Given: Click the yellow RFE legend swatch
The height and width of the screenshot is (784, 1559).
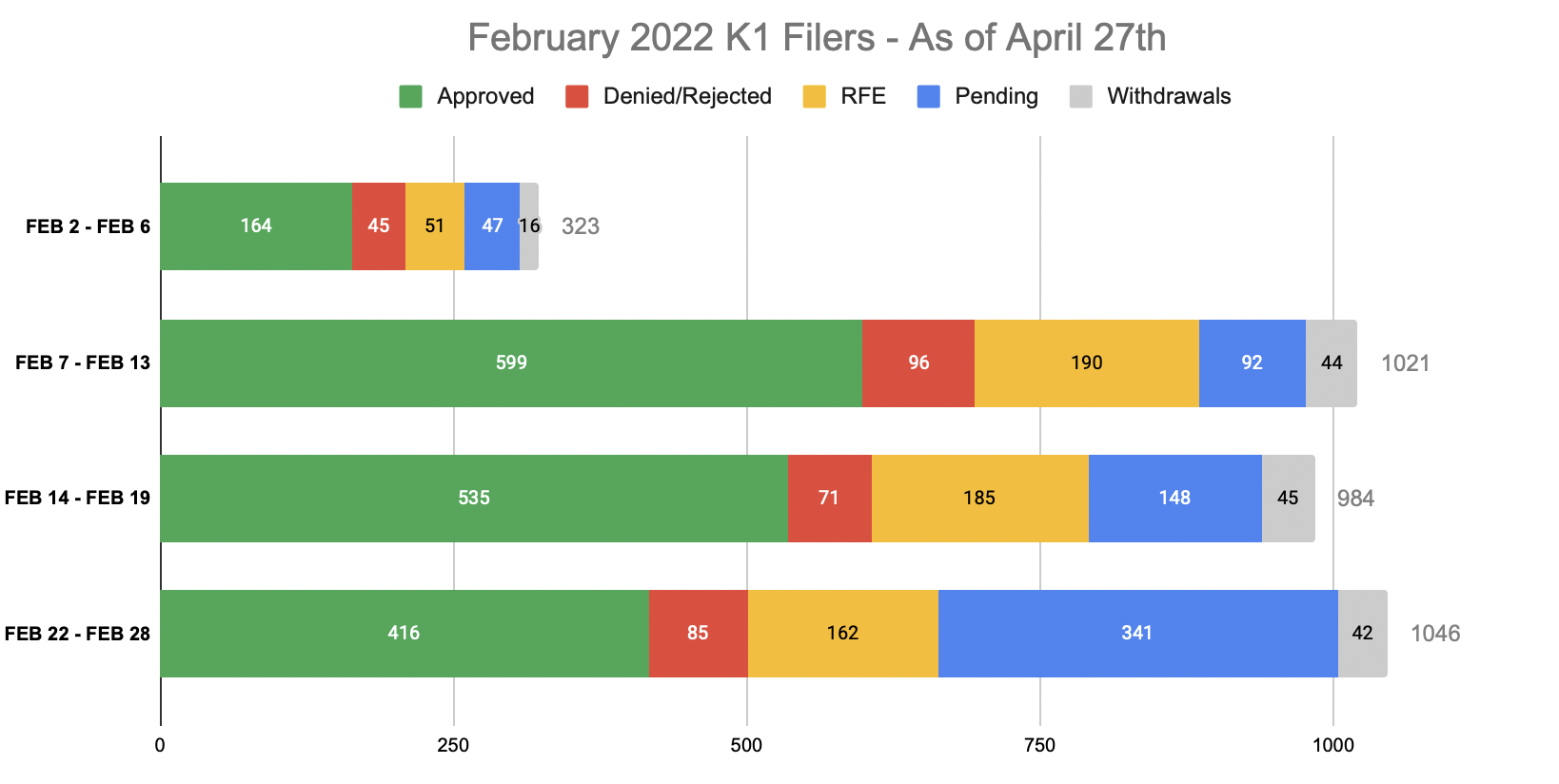Looking at the screenshot, I should point(815,96).
